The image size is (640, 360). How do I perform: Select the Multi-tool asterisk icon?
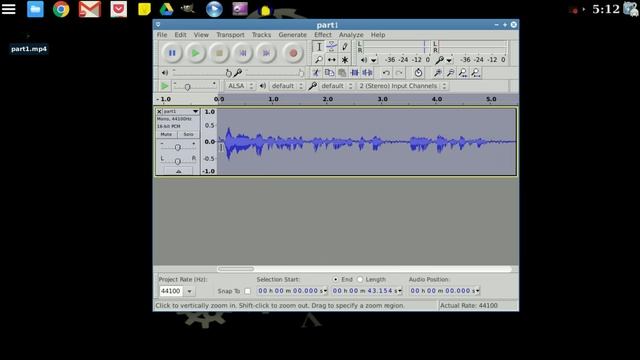click(345, 60)
